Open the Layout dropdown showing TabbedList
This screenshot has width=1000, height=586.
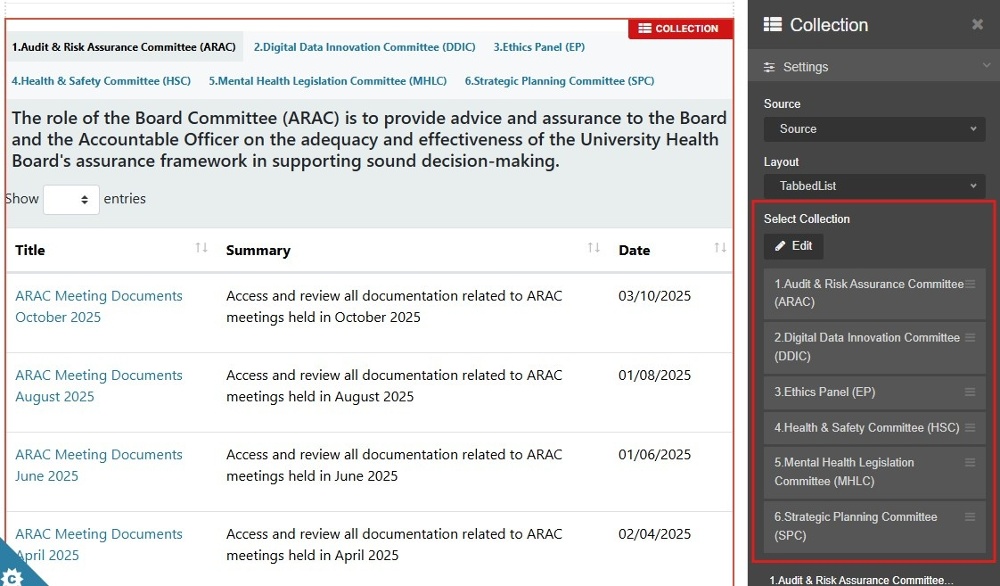[874, 186]
